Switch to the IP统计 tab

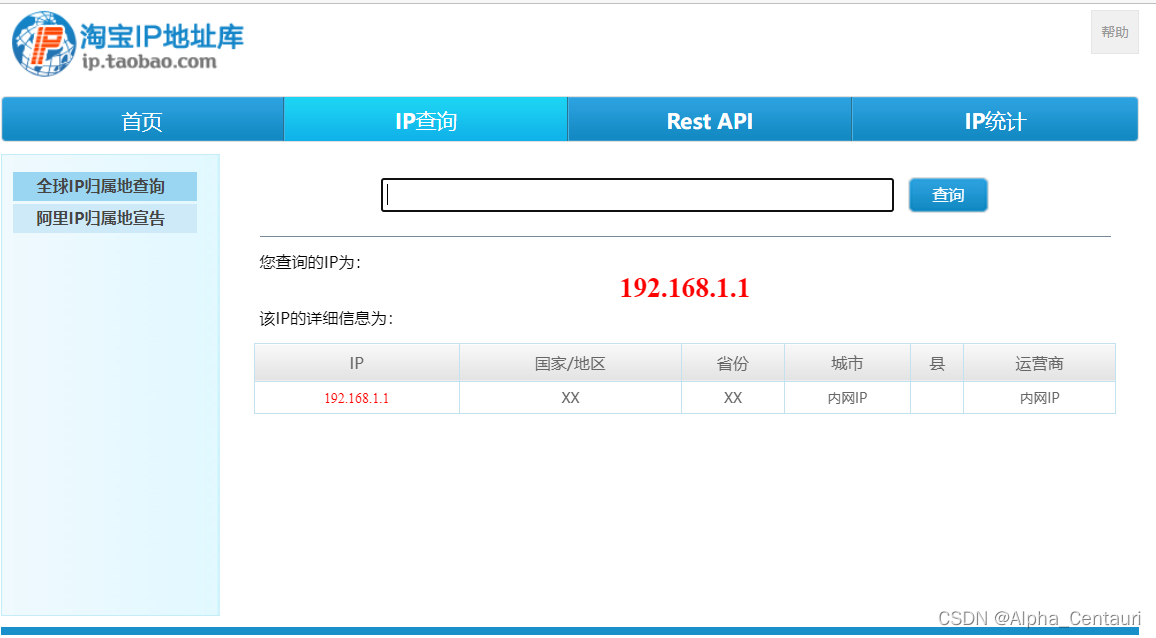(x=994, y=119)
